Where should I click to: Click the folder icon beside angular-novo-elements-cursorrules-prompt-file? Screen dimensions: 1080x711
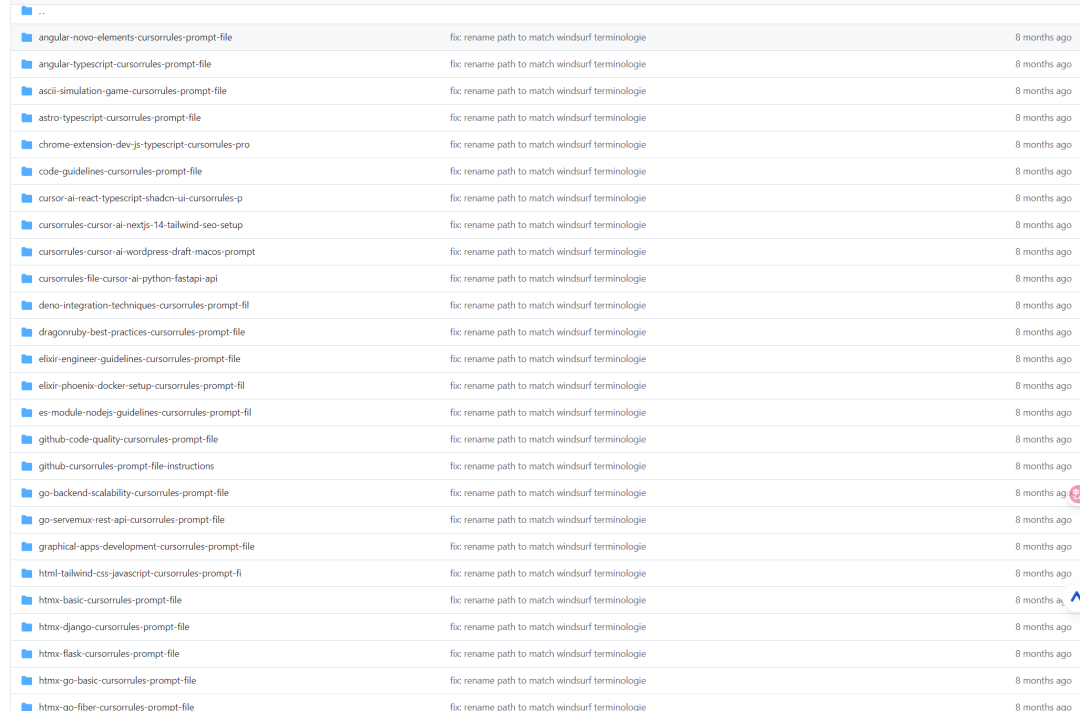coord(26,37)
